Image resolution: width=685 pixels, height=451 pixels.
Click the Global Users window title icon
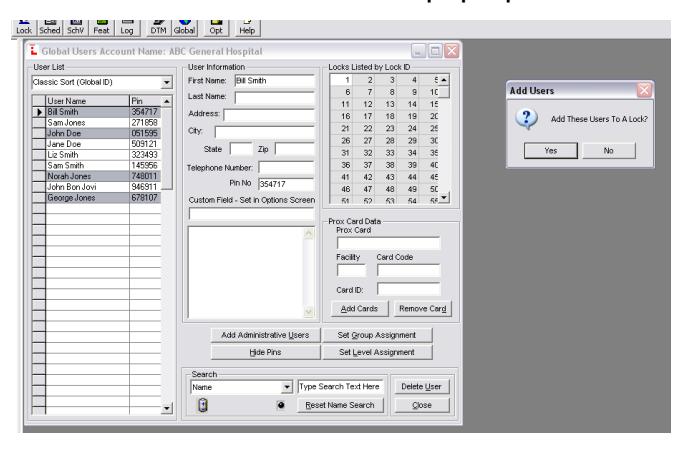[33, 51]
